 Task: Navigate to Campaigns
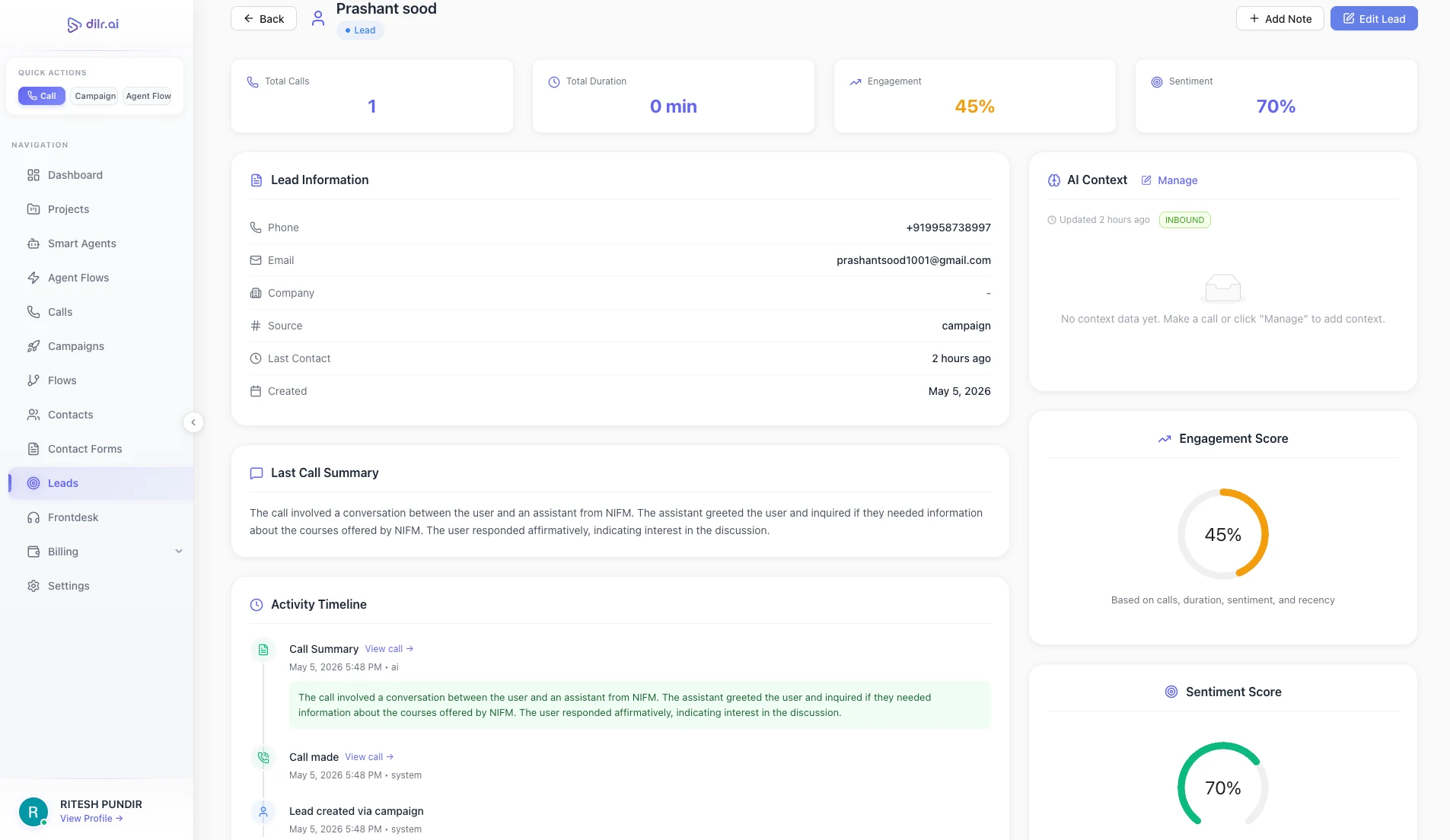tap(76, 346)
